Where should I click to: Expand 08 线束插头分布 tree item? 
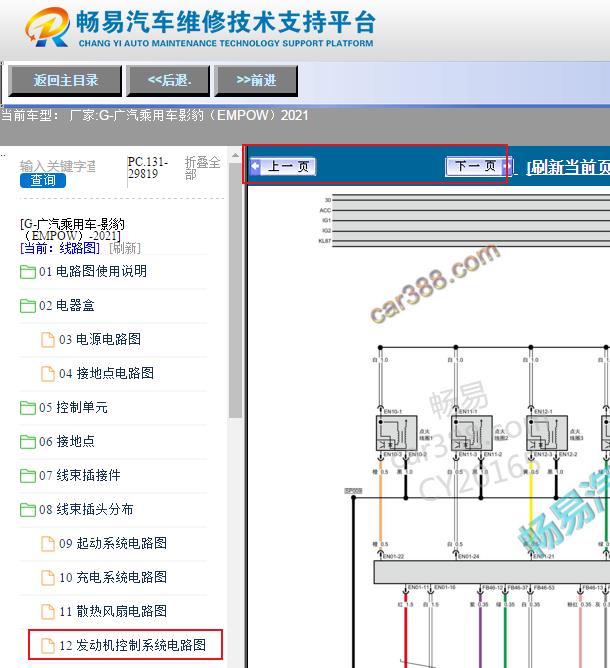tap(86, 510)
